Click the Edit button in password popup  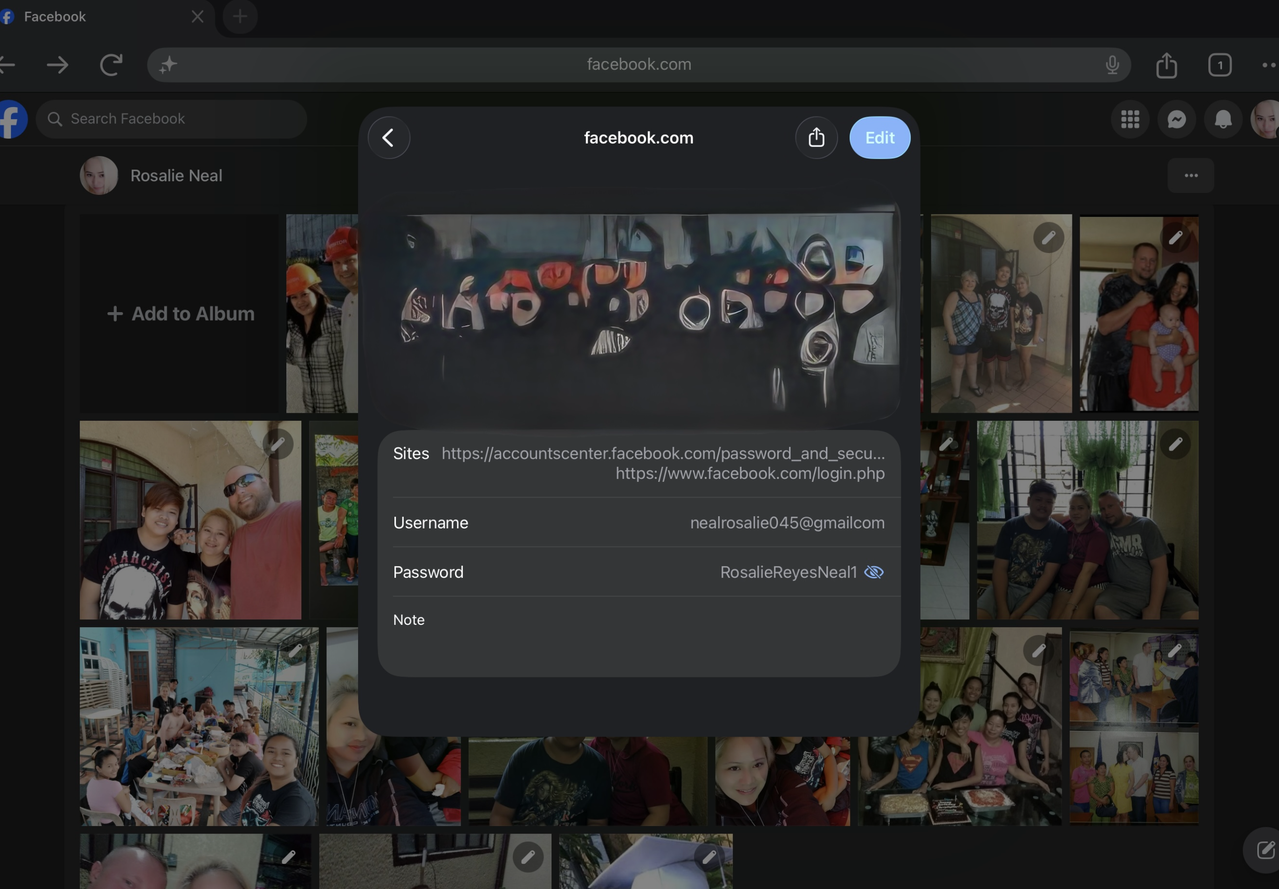click(x=880, y=138)
